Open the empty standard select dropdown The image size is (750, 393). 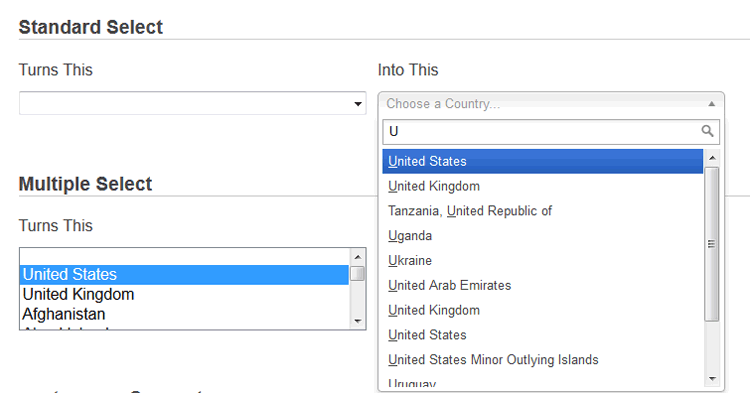(x=193, y=103)
